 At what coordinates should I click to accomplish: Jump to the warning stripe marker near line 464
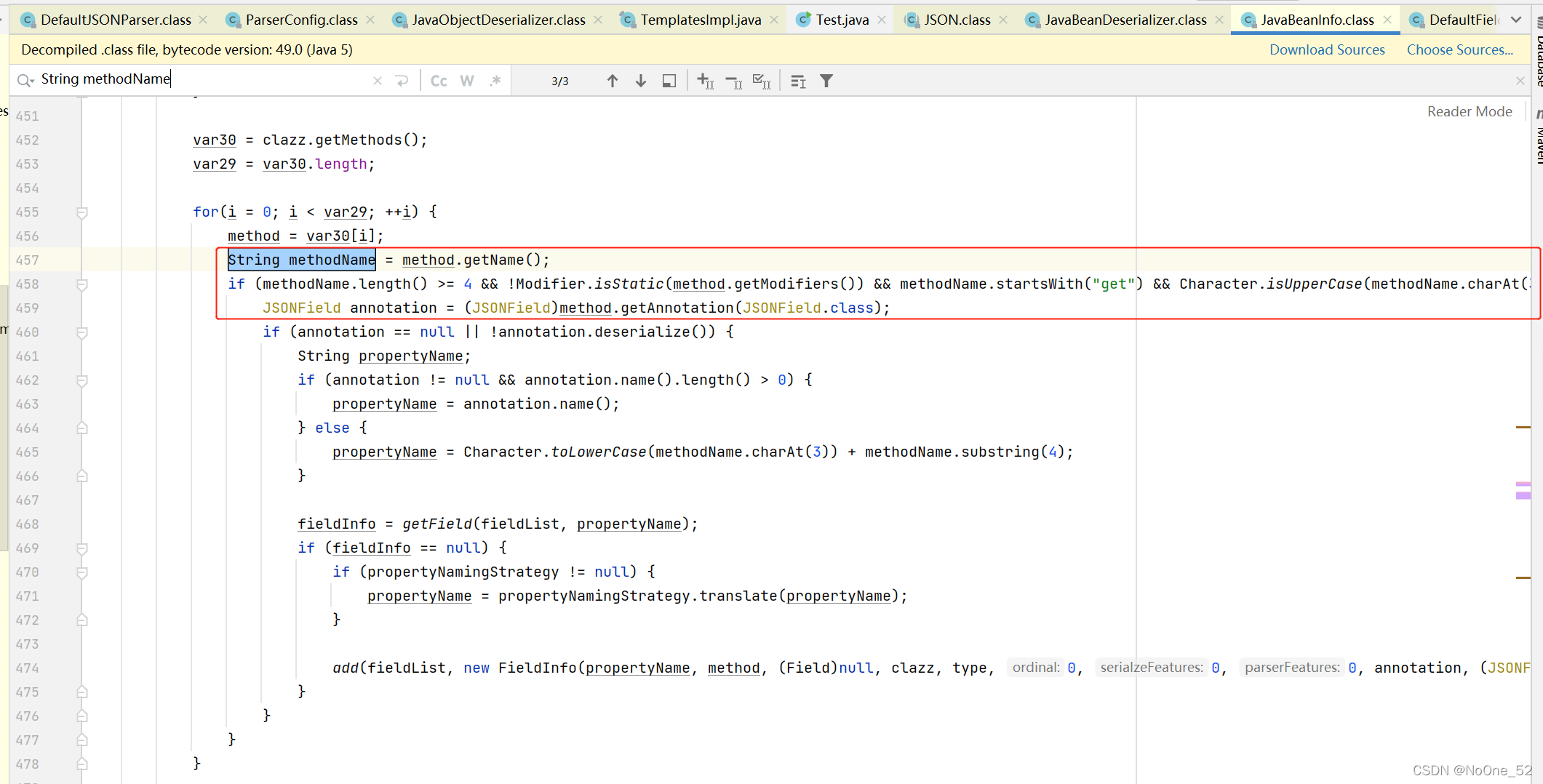1523,428
